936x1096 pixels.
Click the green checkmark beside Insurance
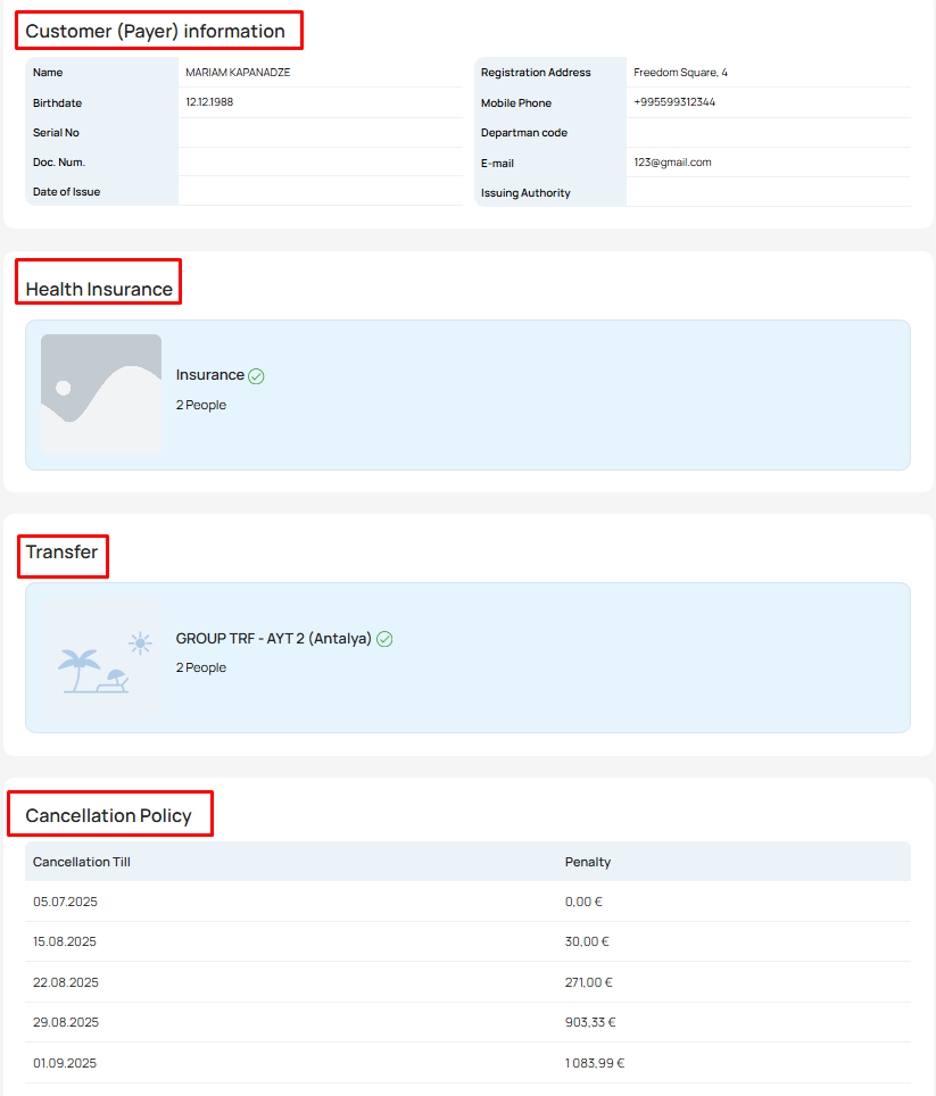pos(256,375)
